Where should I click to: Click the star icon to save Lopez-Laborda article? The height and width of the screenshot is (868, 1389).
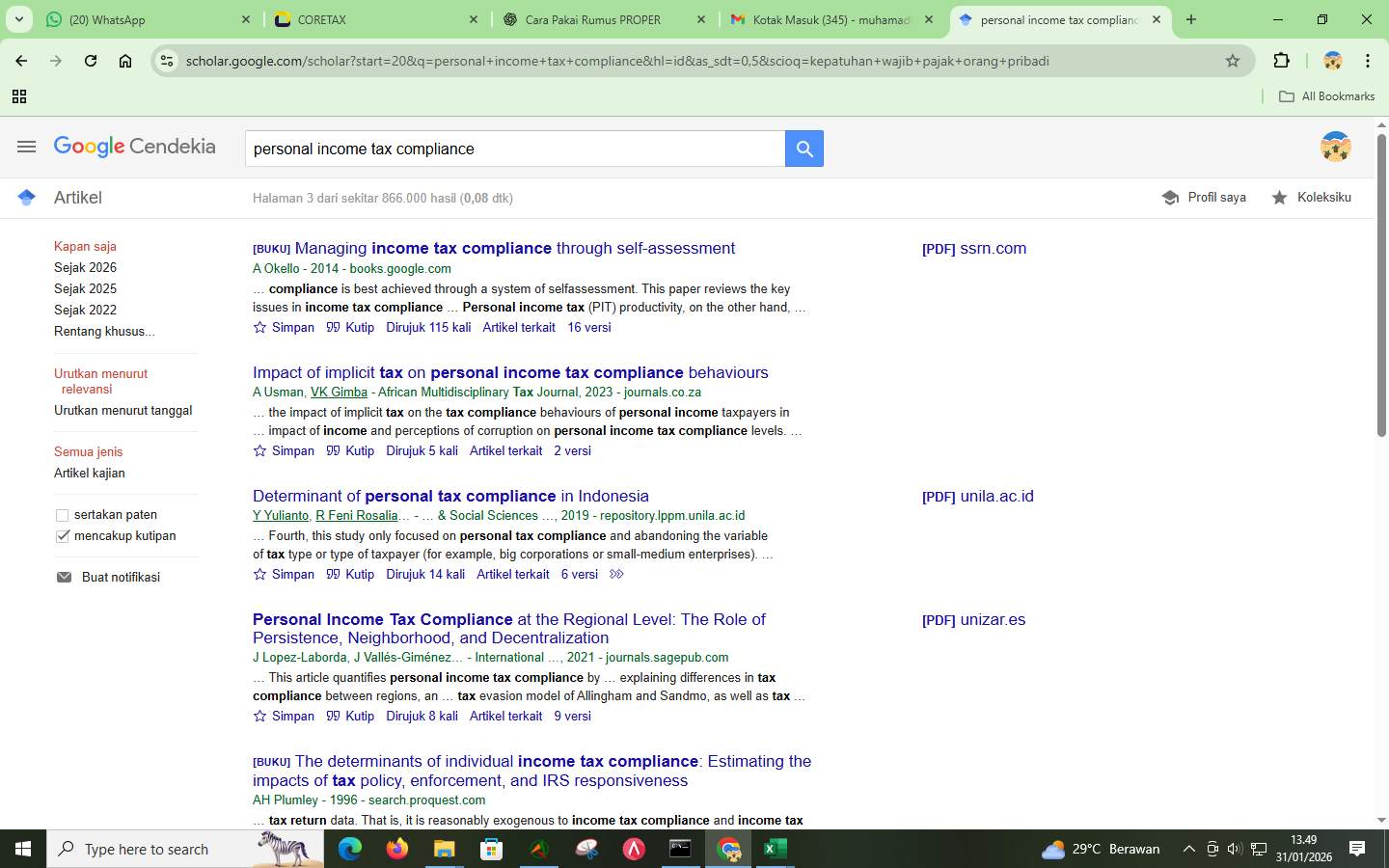259,716
